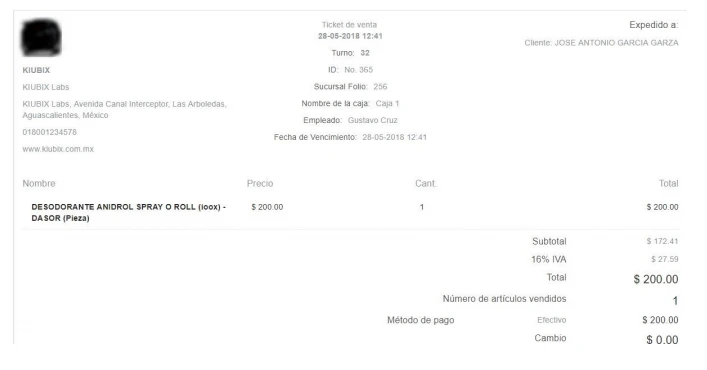Click the Número de artículos vendidos label

[x=504, y=299]
